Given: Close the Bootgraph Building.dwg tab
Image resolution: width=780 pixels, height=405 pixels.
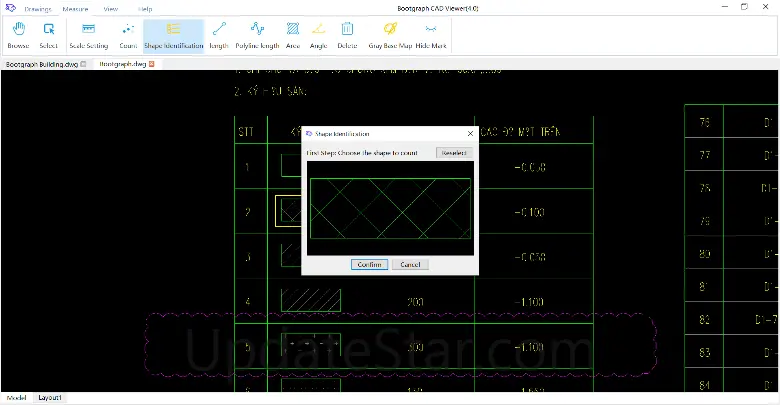Looking at the screenshot, I should click(x=83, y=64).
